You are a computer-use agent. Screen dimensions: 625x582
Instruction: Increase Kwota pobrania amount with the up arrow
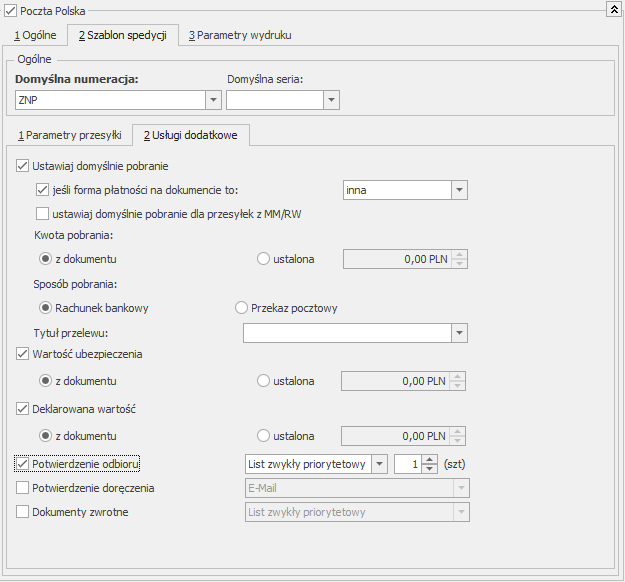pos(460,255)
